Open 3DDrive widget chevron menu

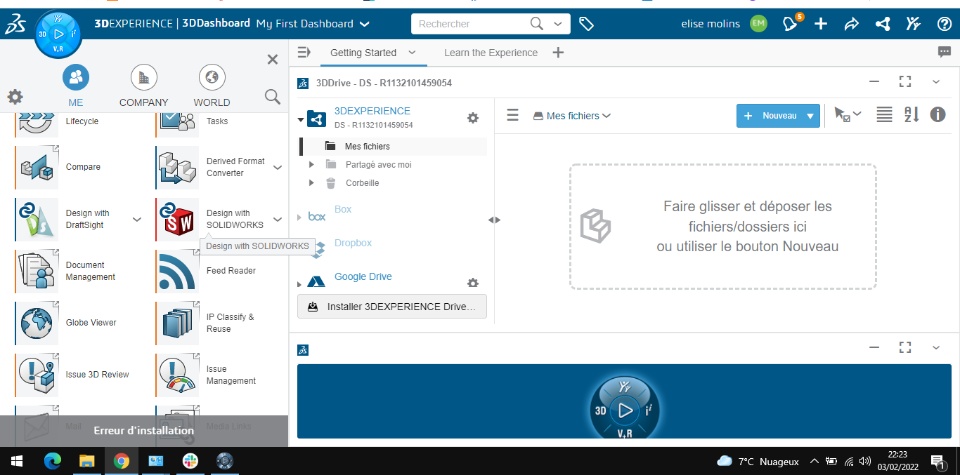[936, 81]
